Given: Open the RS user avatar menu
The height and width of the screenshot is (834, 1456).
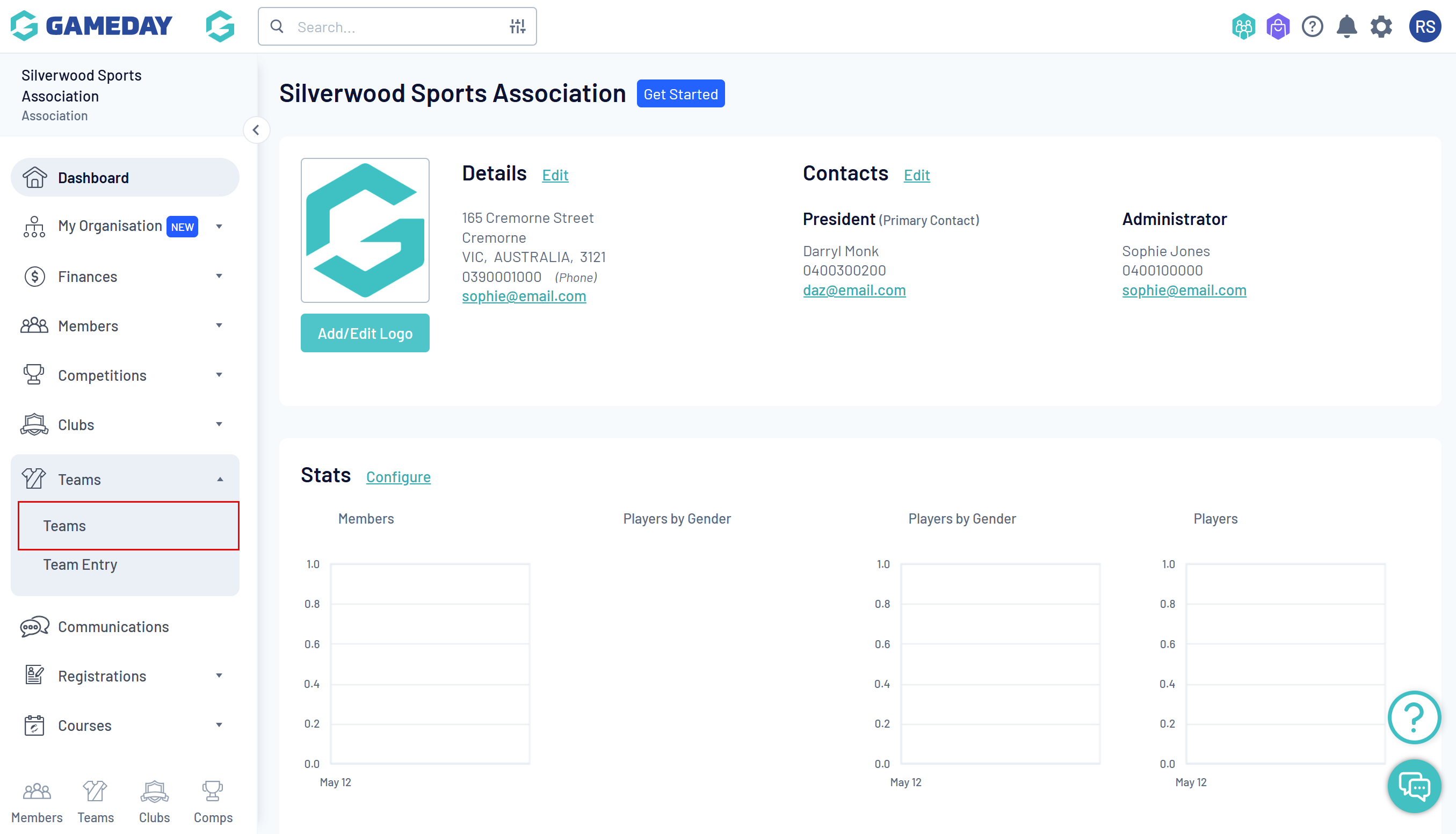Looking at the screenshot, I should (x=1424, y=26).
